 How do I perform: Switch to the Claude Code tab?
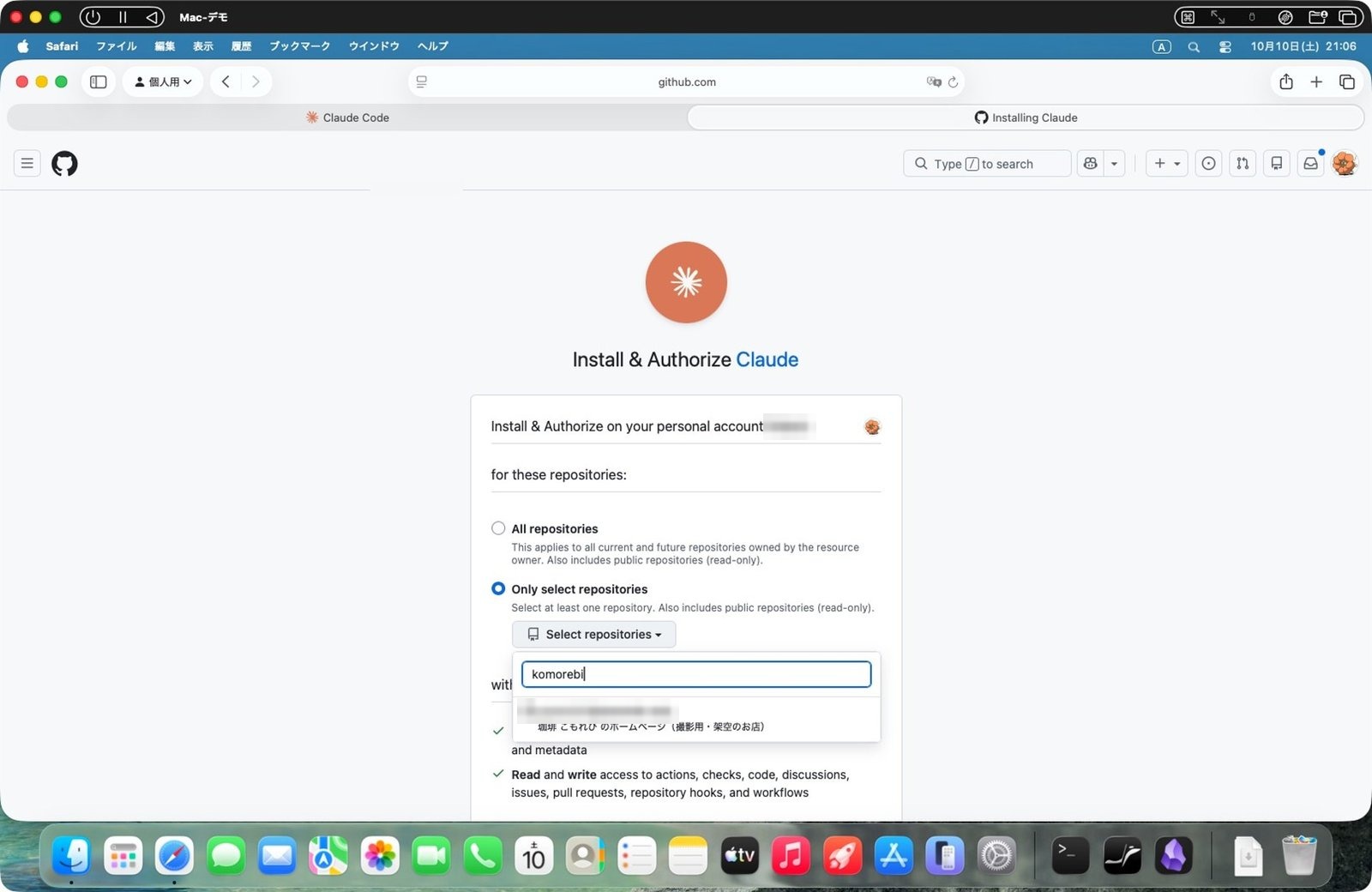[x=347, y=118]
